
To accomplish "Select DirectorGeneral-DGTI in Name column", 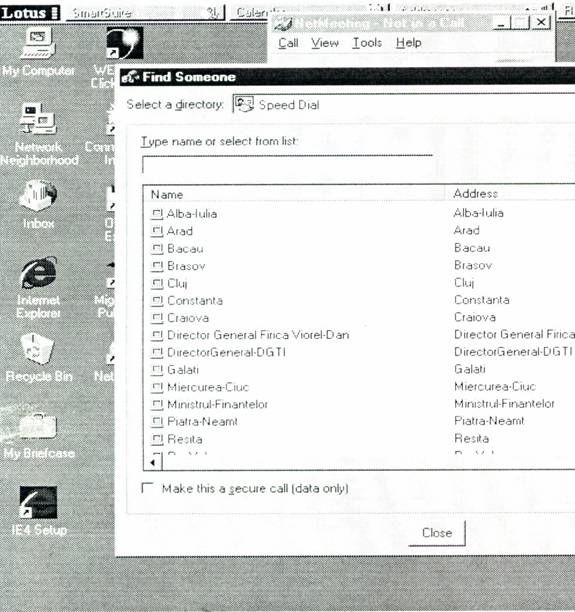I will 226,352.
